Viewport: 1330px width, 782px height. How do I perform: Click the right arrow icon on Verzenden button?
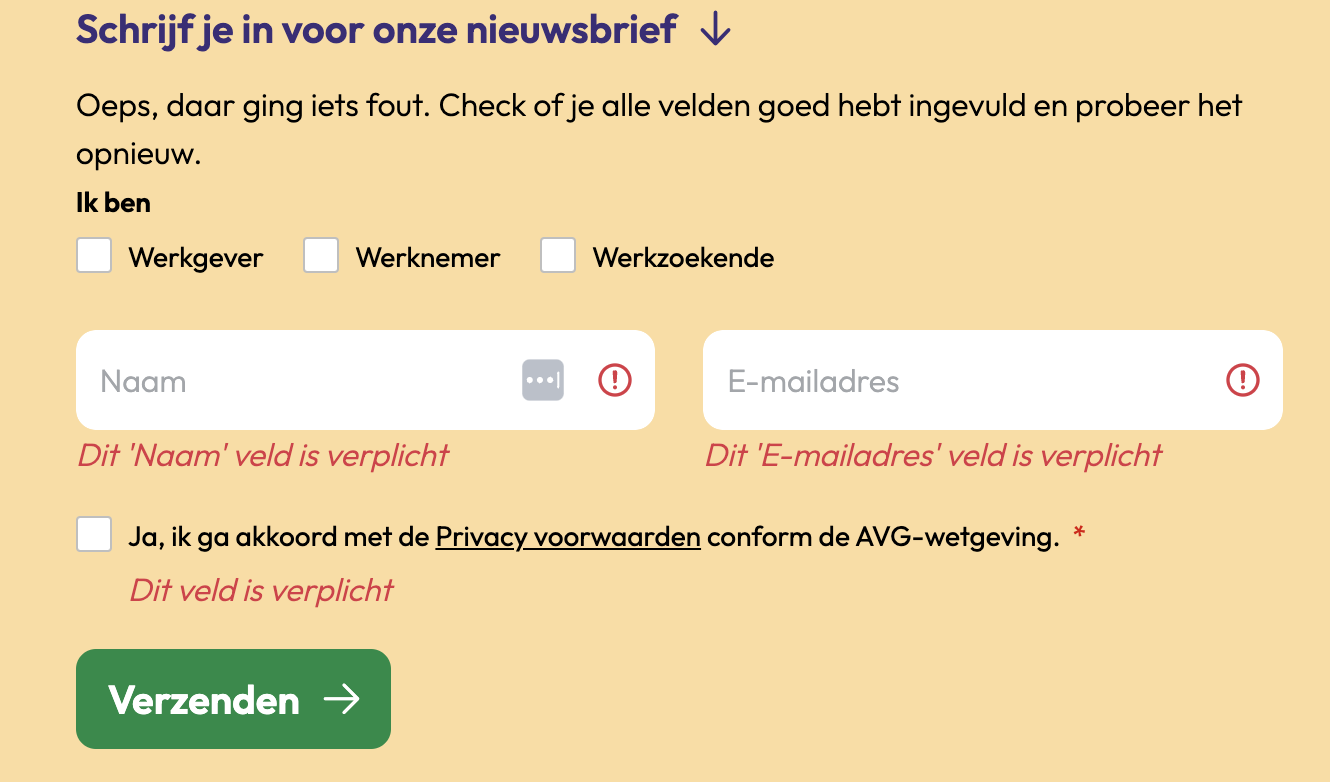342,700
